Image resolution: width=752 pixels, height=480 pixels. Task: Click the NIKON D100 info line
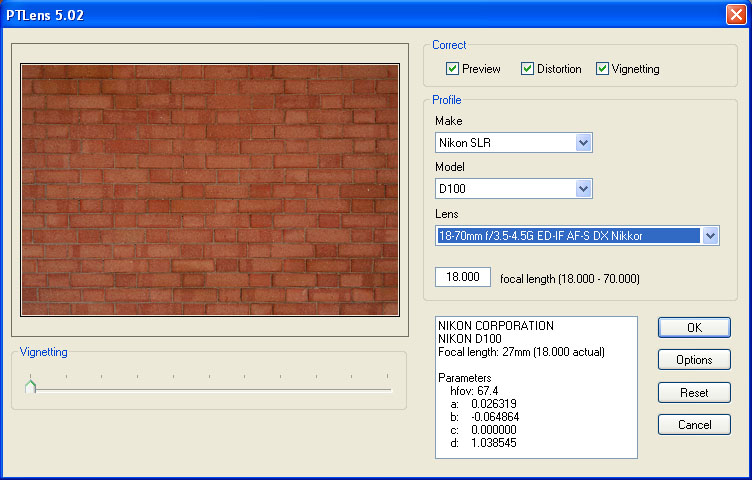[x=470, y=339]
